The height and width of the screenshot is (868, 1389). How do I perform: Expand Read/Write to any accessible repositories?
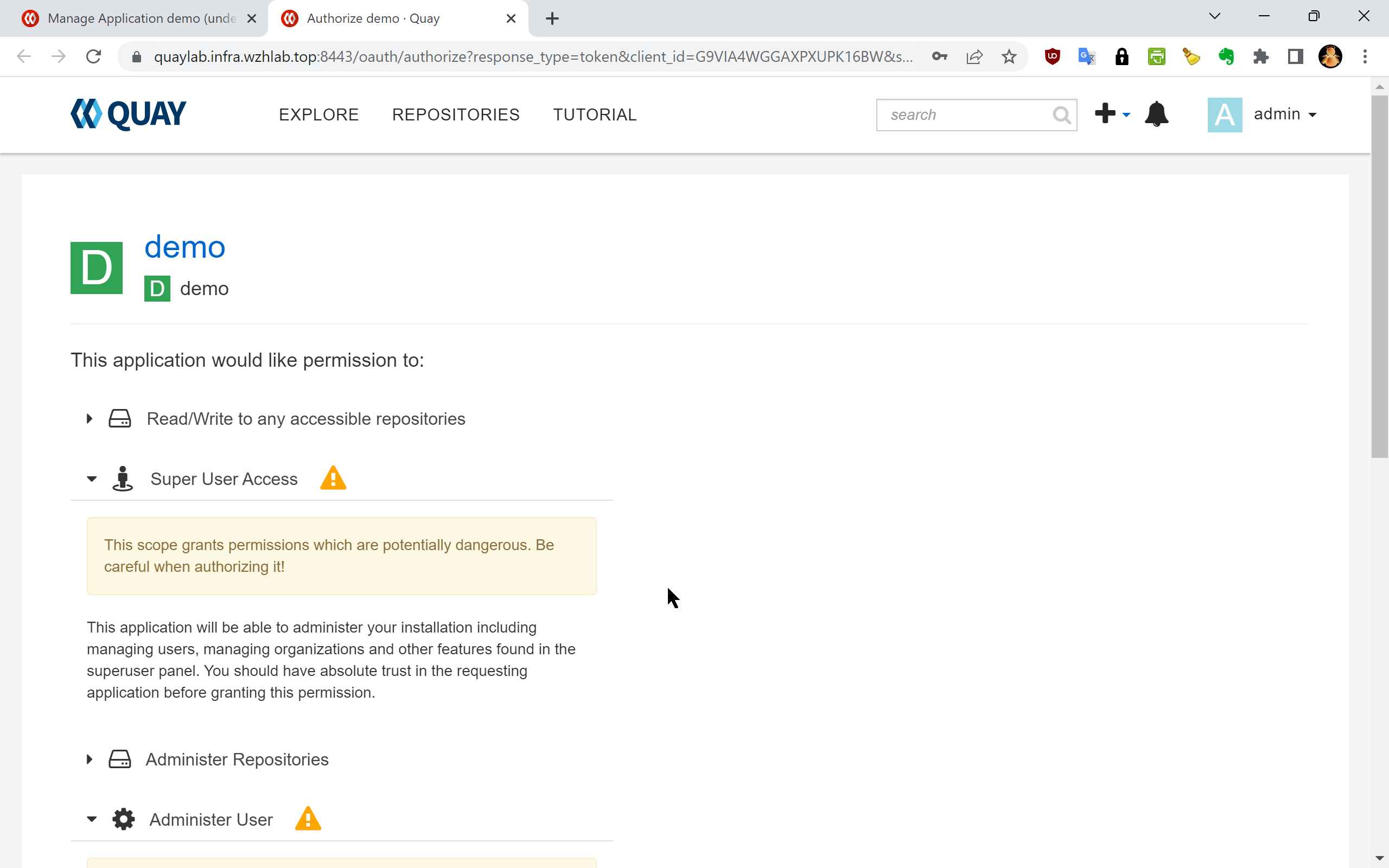90,418
